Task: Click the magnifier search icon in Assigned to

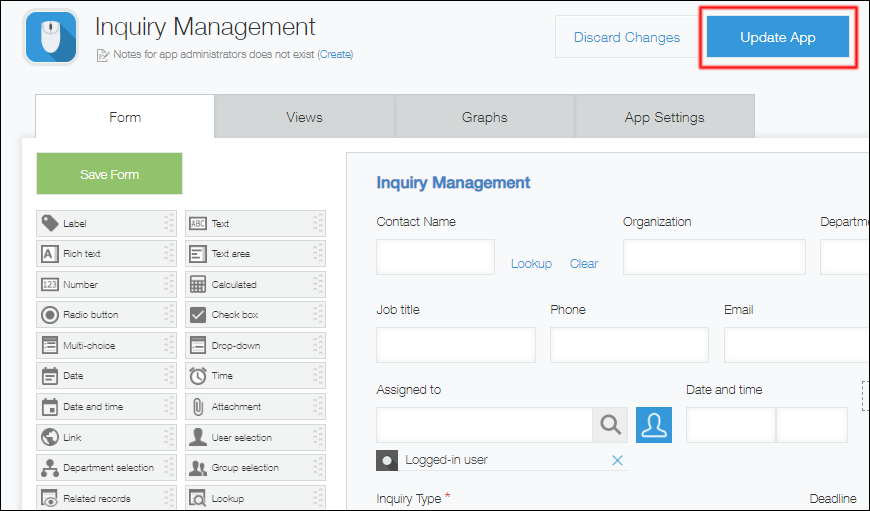Action: pyautogui.click(x=610, y=425)
